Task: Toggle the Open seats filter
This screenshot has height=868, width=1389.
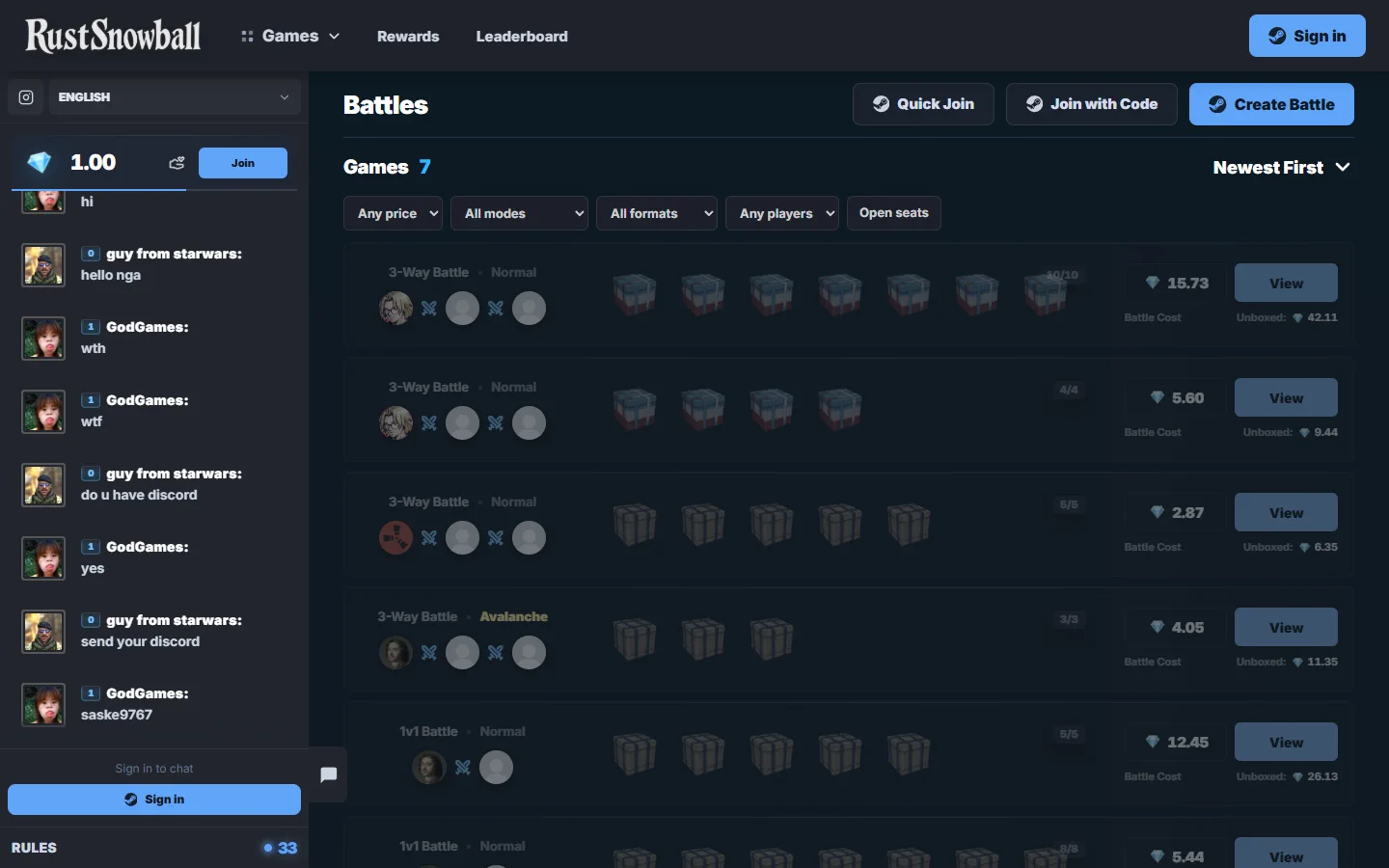Action: tap(894, 213)
